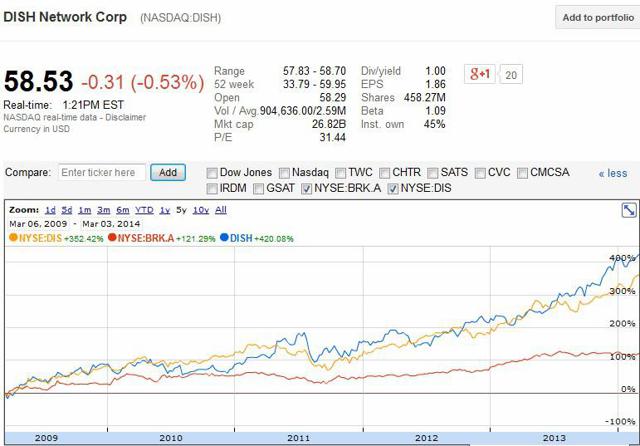Image resolution: width=640 pixels, height=446 pixels.
Task: Click Add to portfolio button
Action: click(598, 18)
